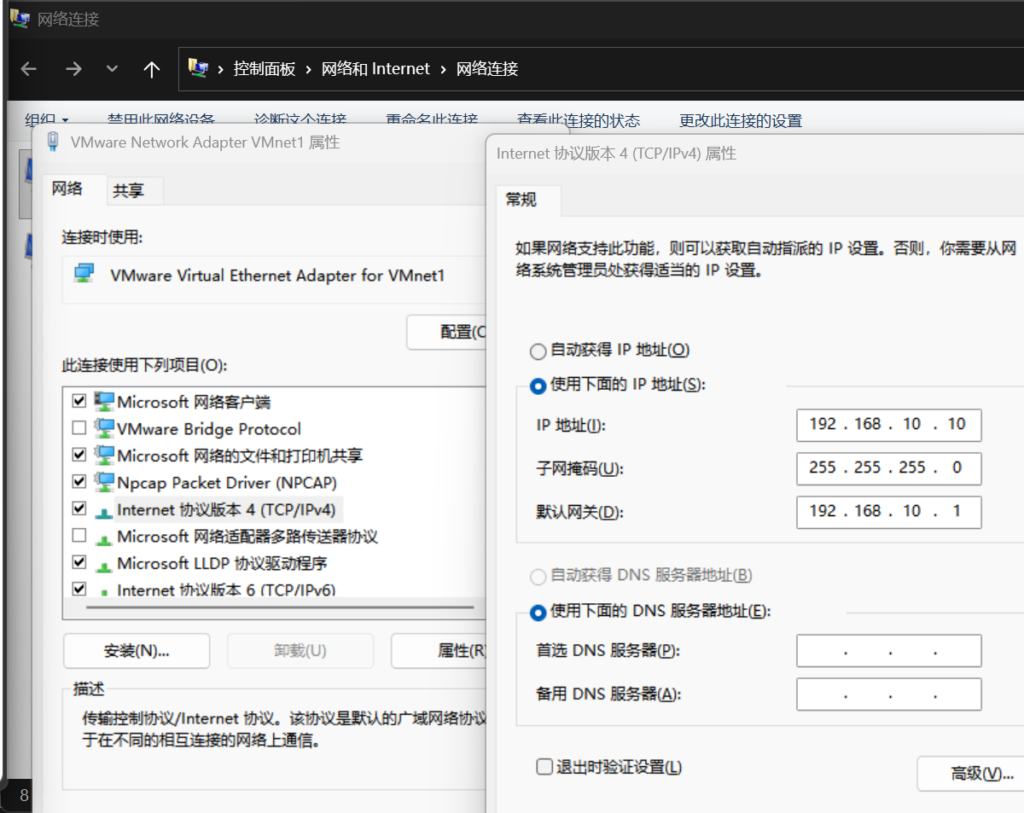1024x813 pixels.
Task: Click the Microsoft LLDP protocol driver icon
Action: (x=104, y=563)
